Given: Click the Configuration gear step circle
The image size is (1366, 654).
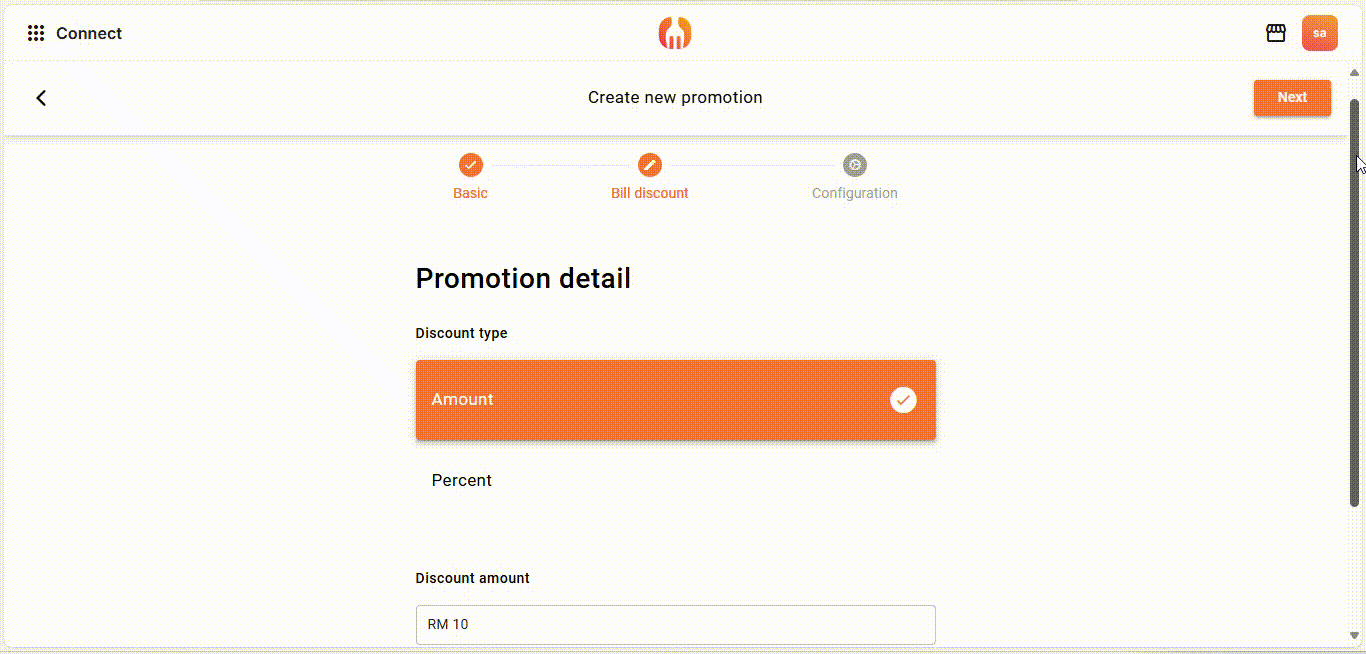Looking at the screenshot, I should click(x=854, y=165).
